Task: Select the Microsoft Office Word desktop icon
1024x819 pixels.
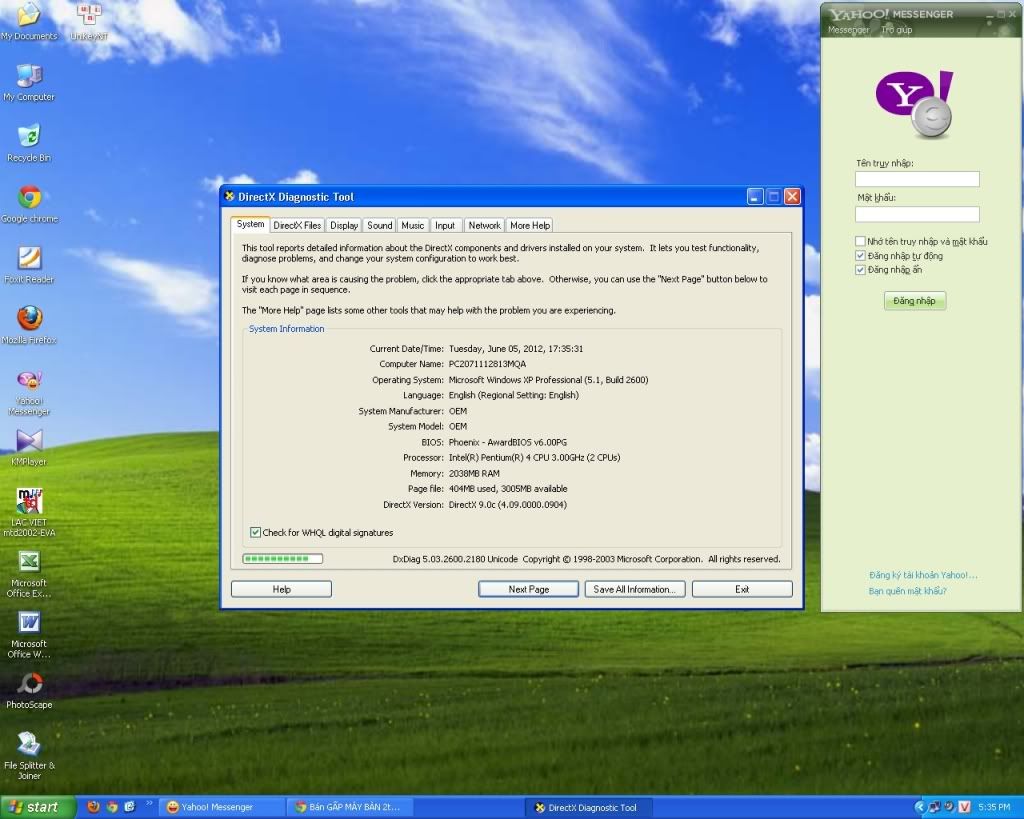Action: point(29,635)
